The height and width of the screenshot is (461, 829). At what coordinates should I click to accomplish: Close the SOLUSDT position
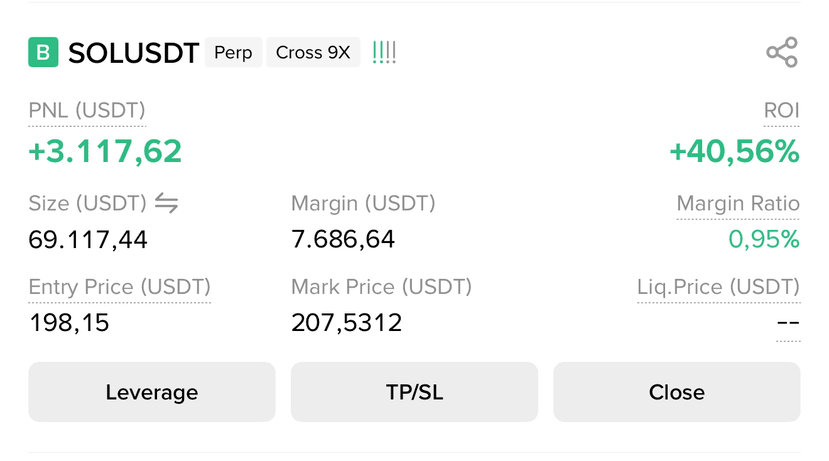tap(677, 392)
